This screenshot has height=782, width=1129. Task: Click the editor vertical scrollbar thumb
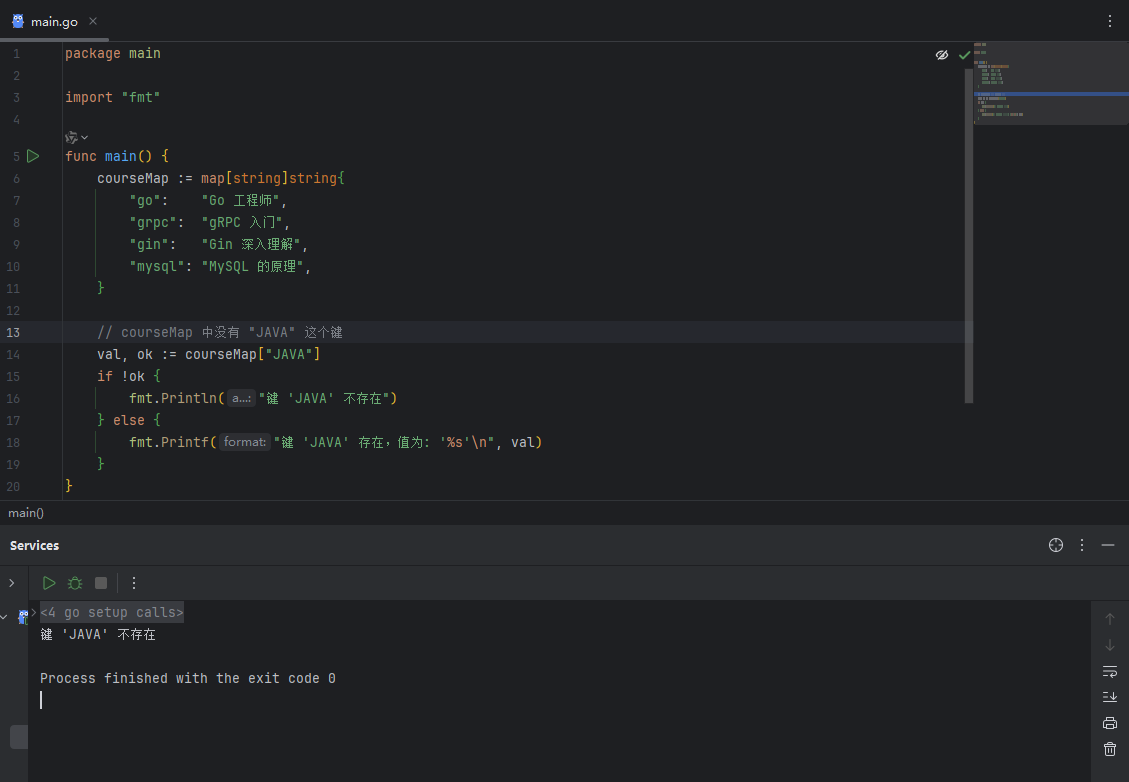tap(968, 230)
